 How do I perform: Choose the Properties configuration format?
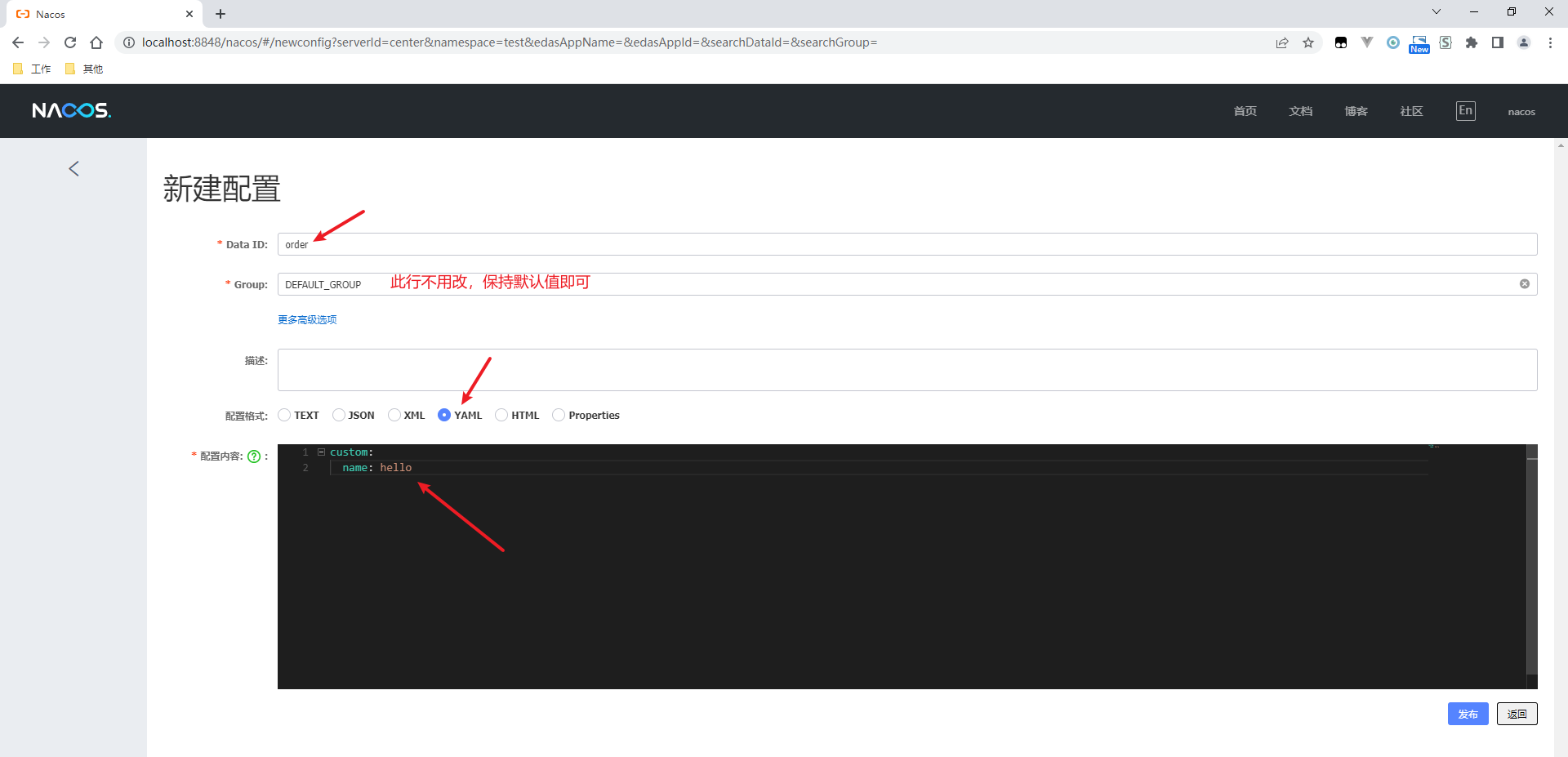(559, 415)
